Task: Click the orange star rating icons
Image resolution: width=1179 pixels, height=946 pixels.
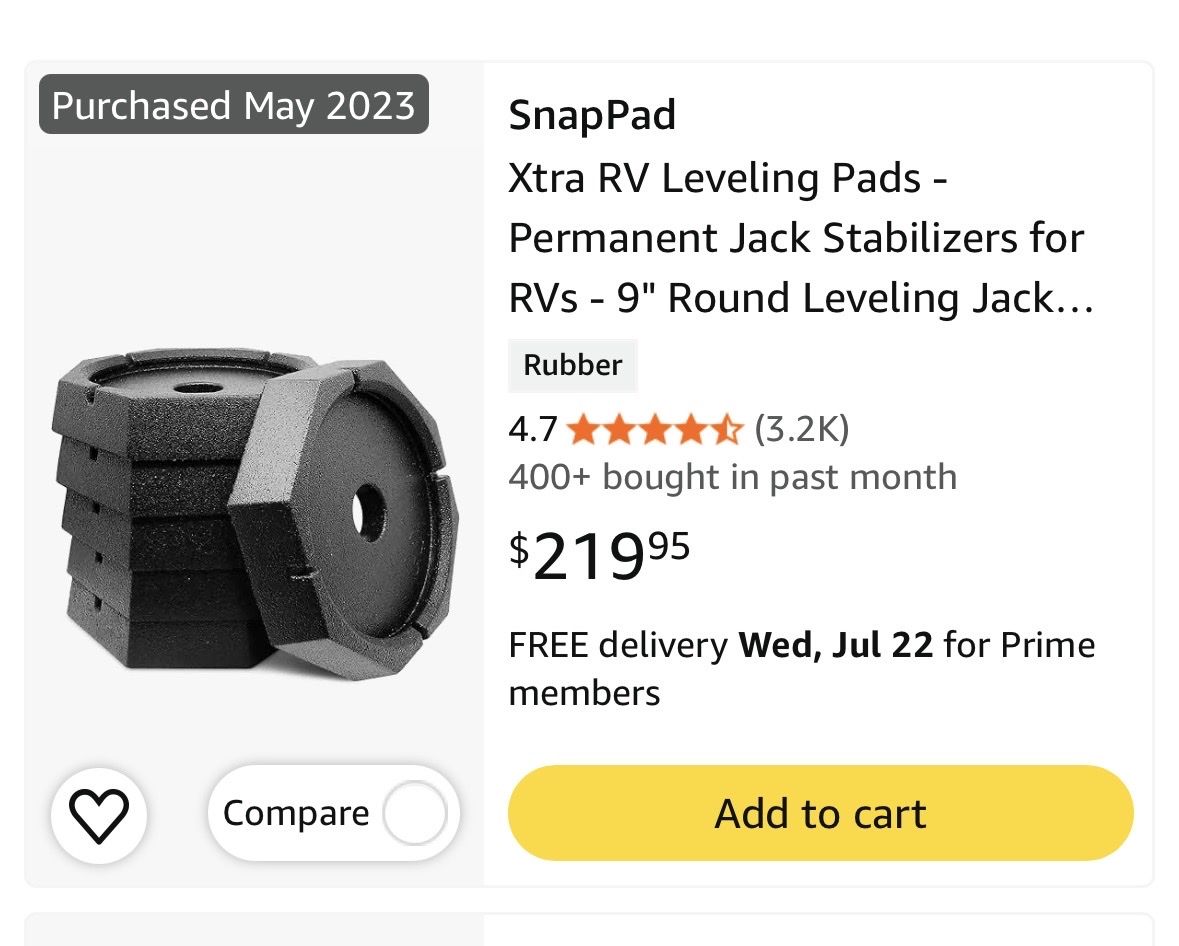Action: click(655, 430)
